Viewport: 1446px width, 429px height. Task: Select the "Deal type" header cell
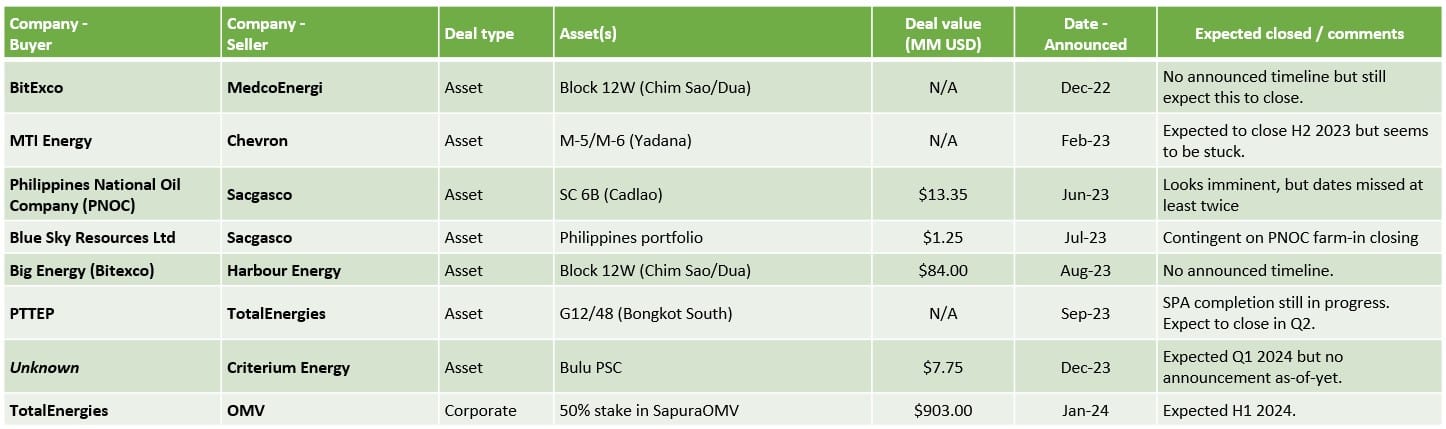[x=478, y=34]
